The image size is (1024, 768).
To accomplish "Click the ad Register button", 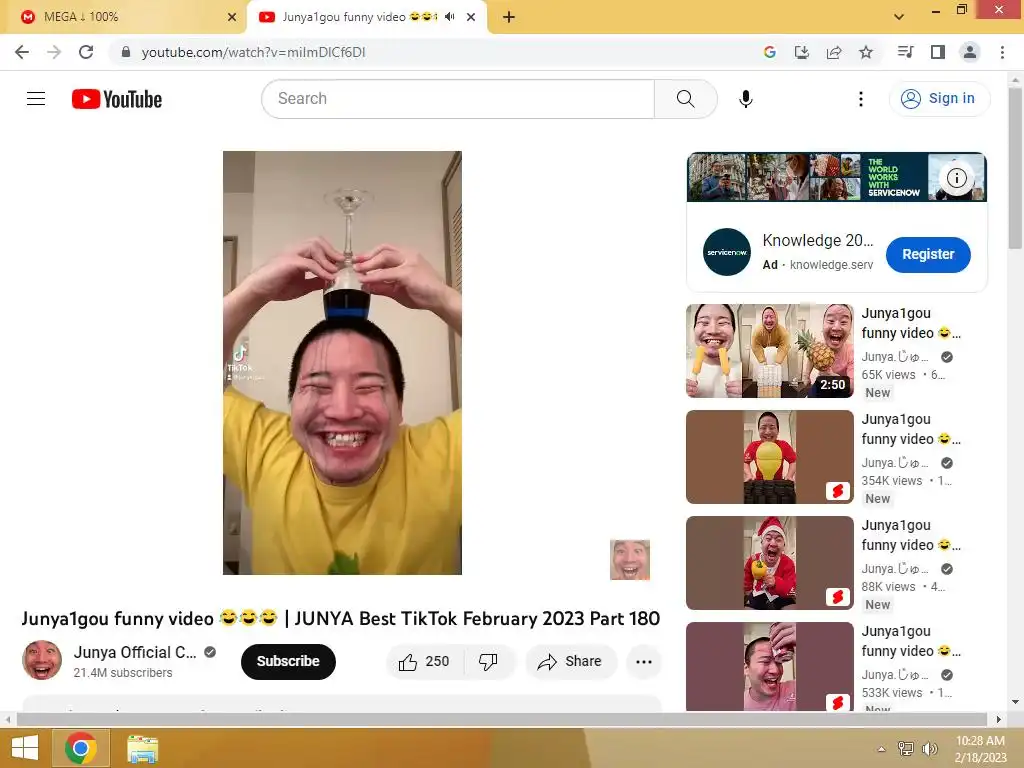I will click(928, 254).
